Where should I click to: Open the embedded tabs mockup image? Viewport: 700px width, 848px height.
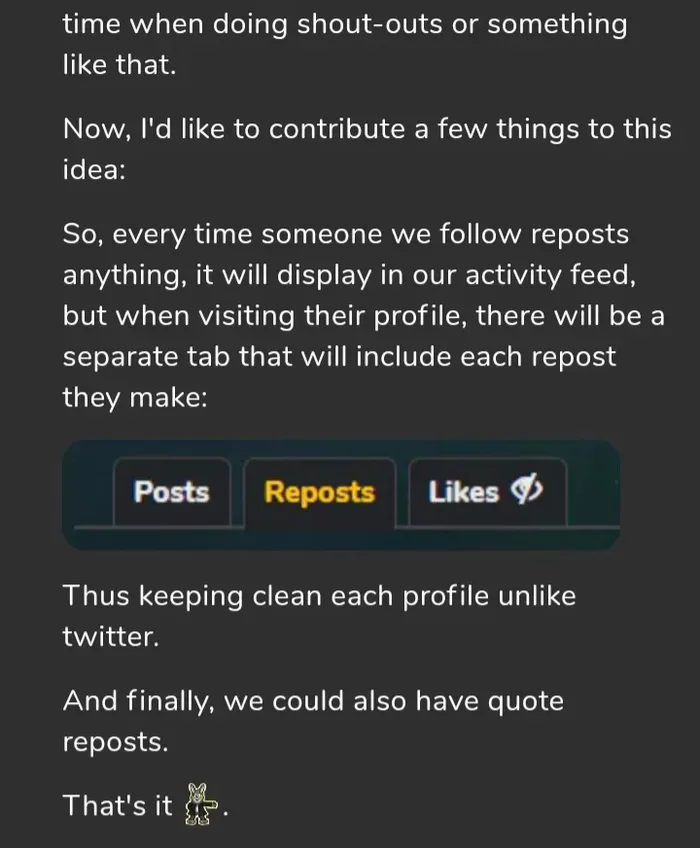pos(341,495)
